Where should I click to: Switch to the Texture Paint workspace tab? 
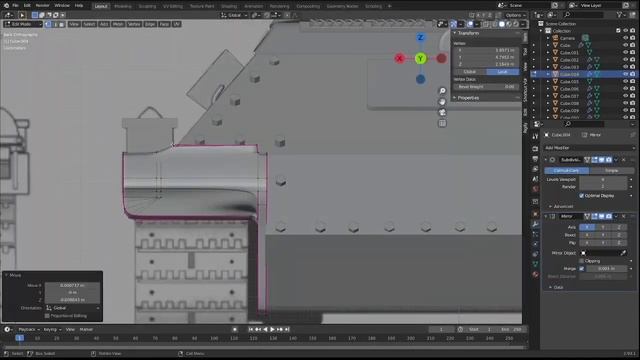pos(202,6)
